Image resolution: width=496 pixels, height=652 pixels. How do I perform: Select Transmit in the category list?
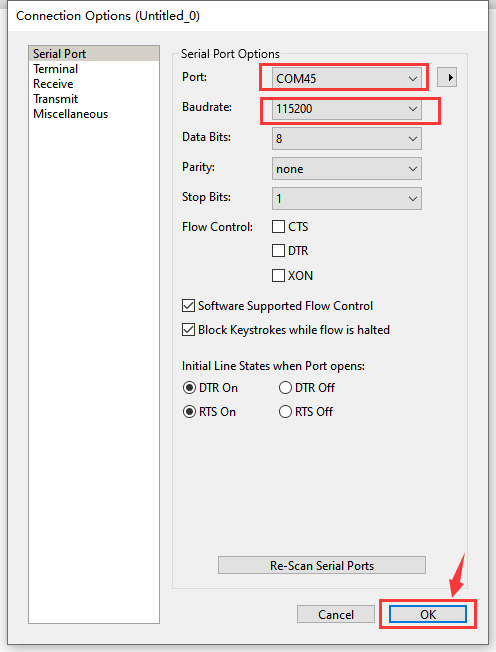tap(56, 99)
